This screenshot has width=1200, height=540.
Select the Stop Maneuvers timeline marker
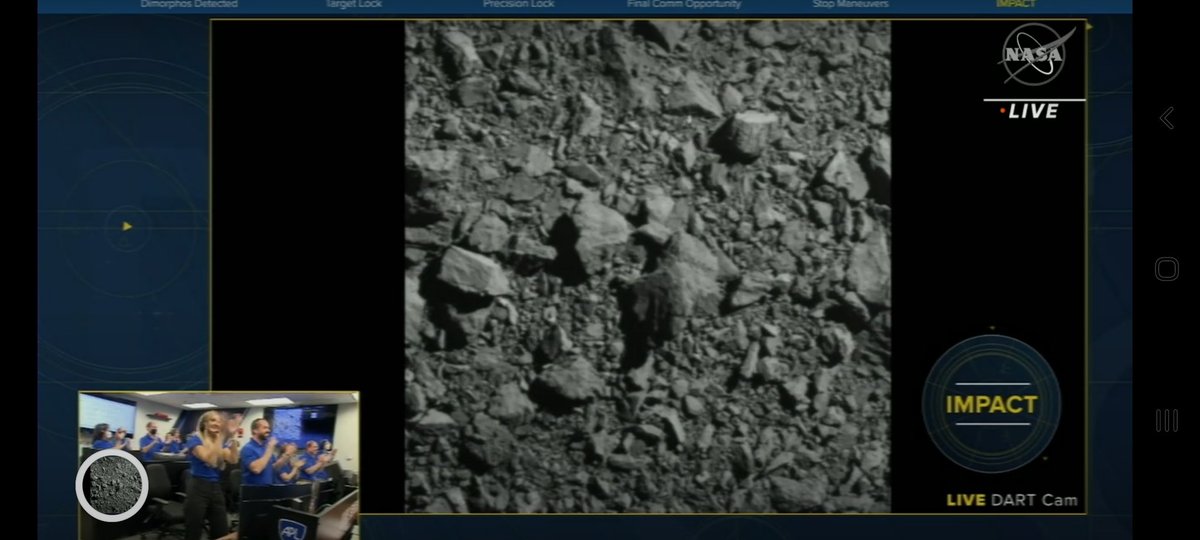tap(850, 5)
